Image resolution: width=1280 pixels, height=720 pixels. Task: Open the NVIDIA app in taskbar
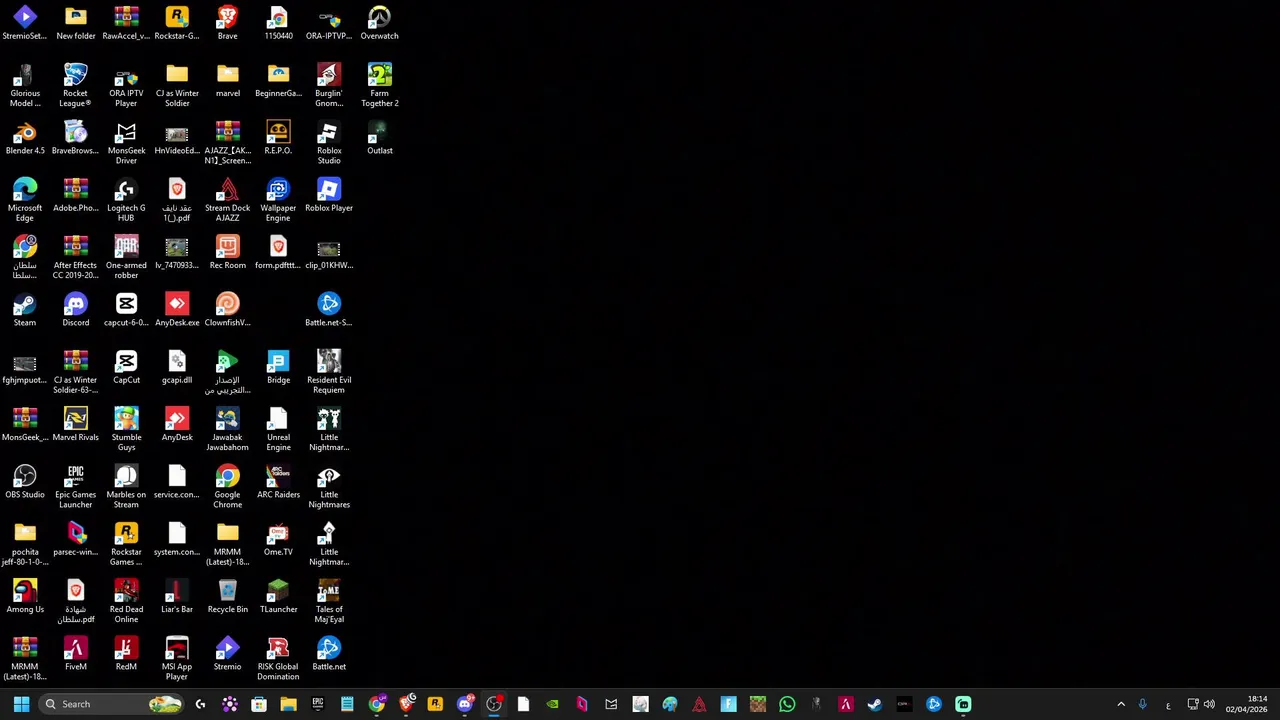(552, 704)
